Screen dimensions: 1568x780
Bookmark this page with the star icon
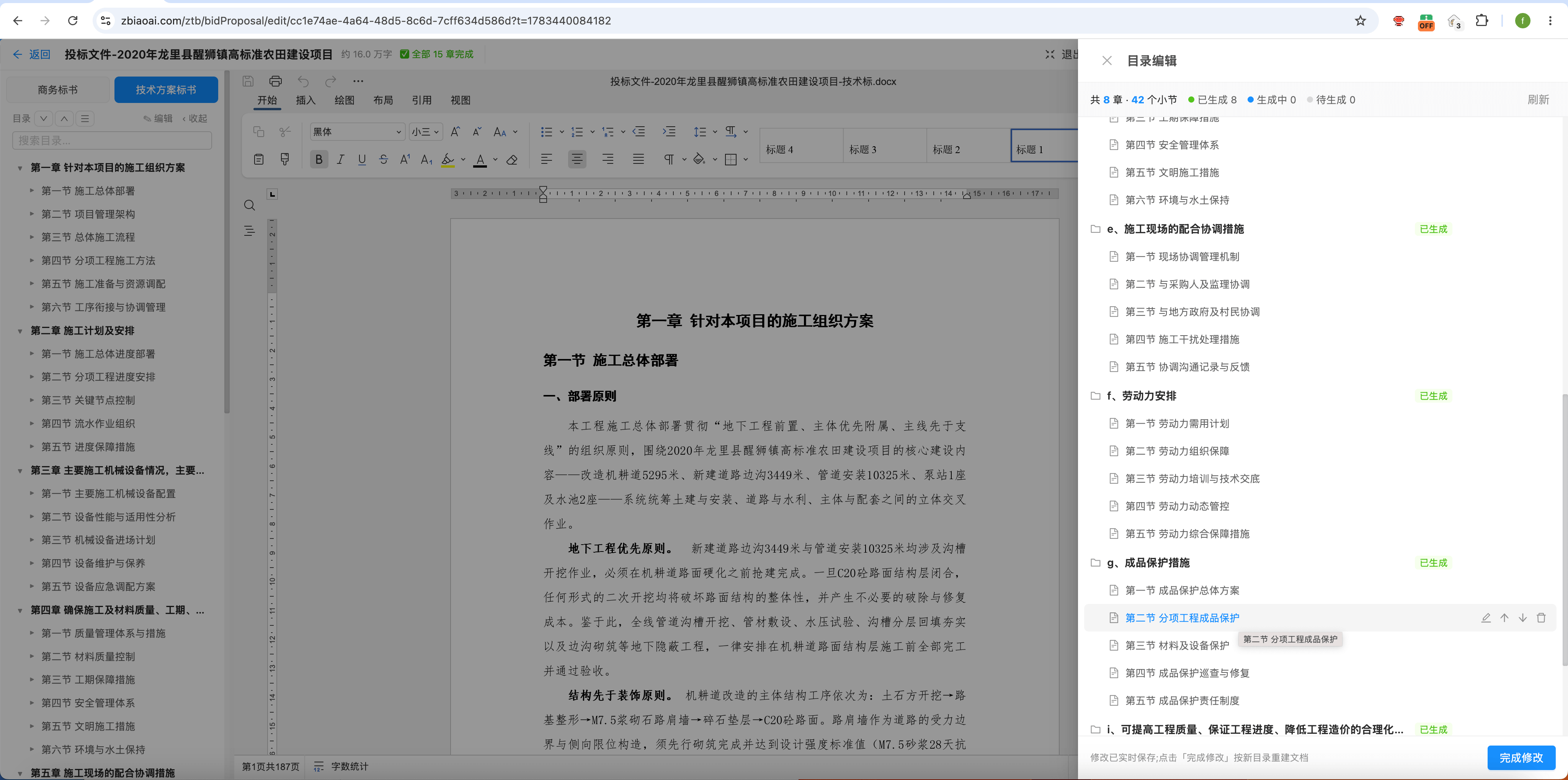[x=1361, y=21]
